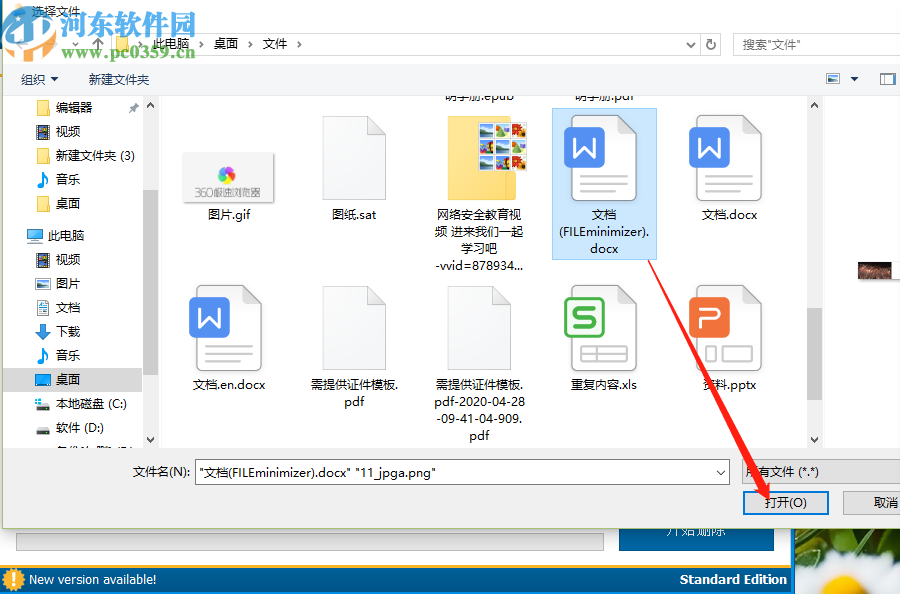Viewport: 900px width, 594px height.
Task: Open the 组织 dropdown menu
Action: point(38,78)
